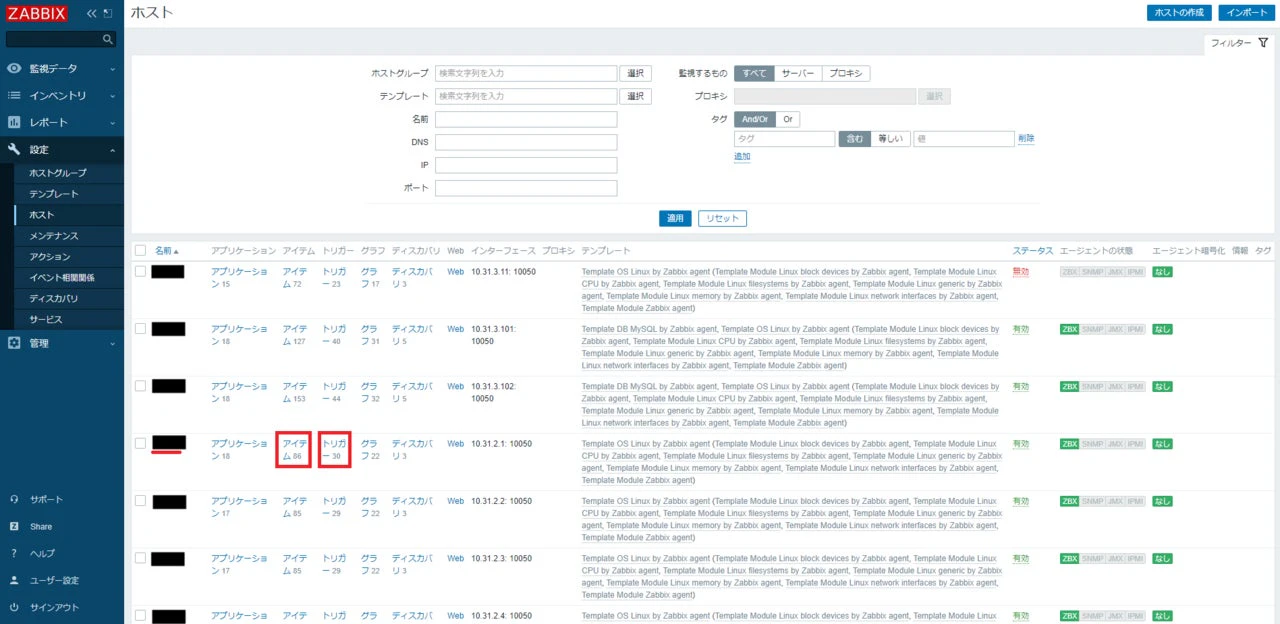
Task: Click the サポート headset icon
Action: click(14, 500)
